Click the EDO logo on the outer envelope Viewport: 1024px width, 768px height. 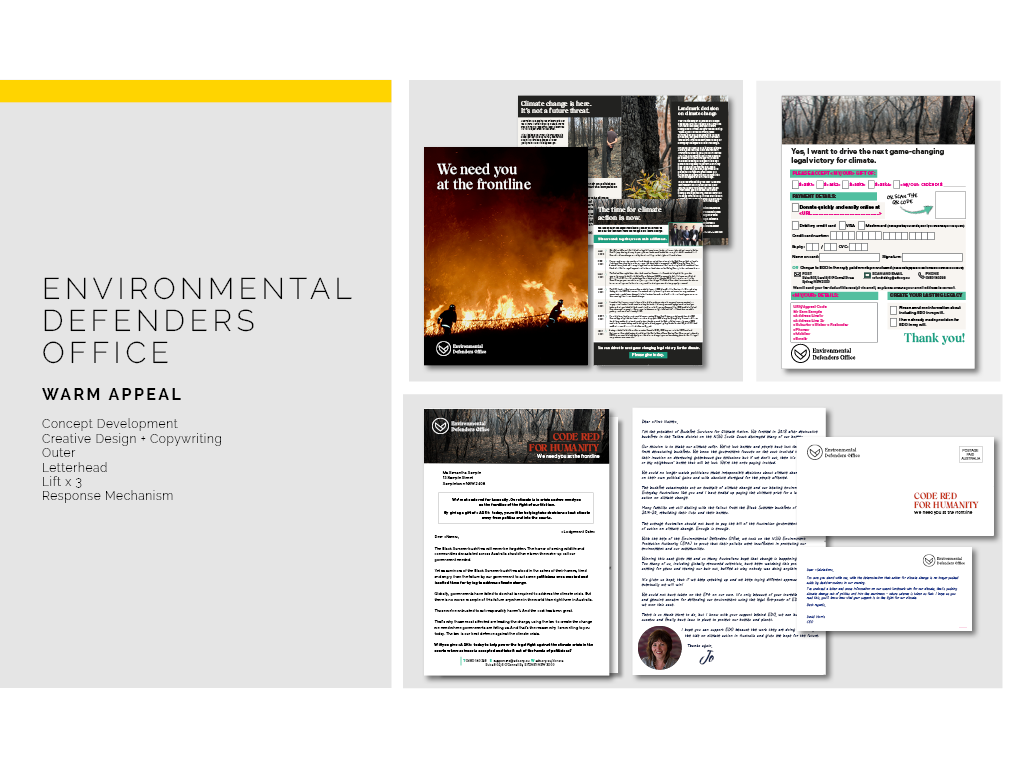coord(817,452)
